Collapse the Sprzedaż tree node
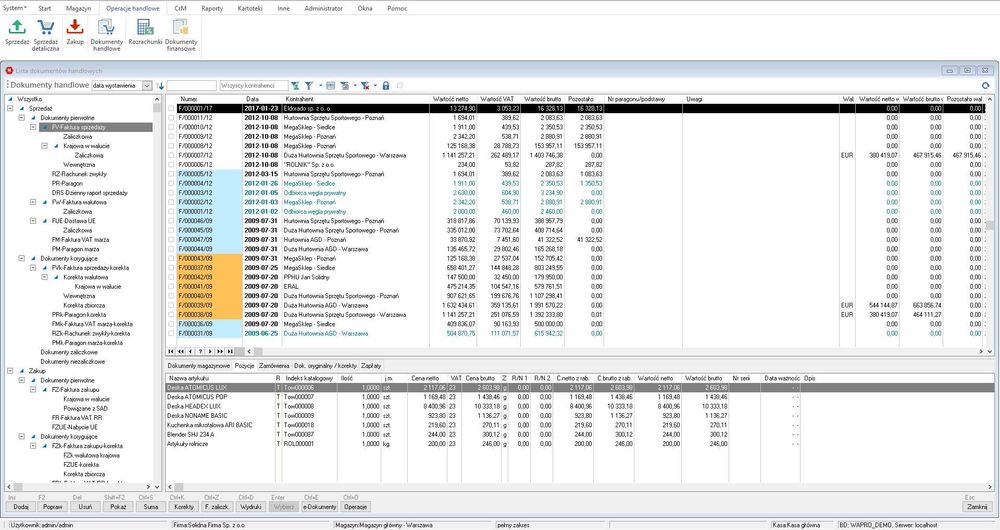This screenshot has height=530, width=1000. [10, 108]
